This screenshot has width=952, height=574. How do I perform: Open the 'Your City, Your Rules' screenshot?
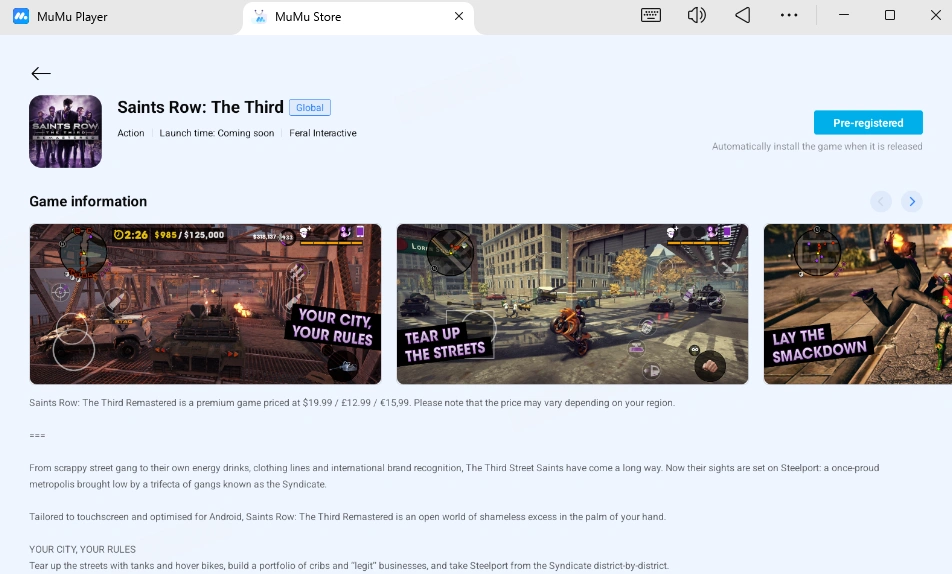(x=205, y=304)
